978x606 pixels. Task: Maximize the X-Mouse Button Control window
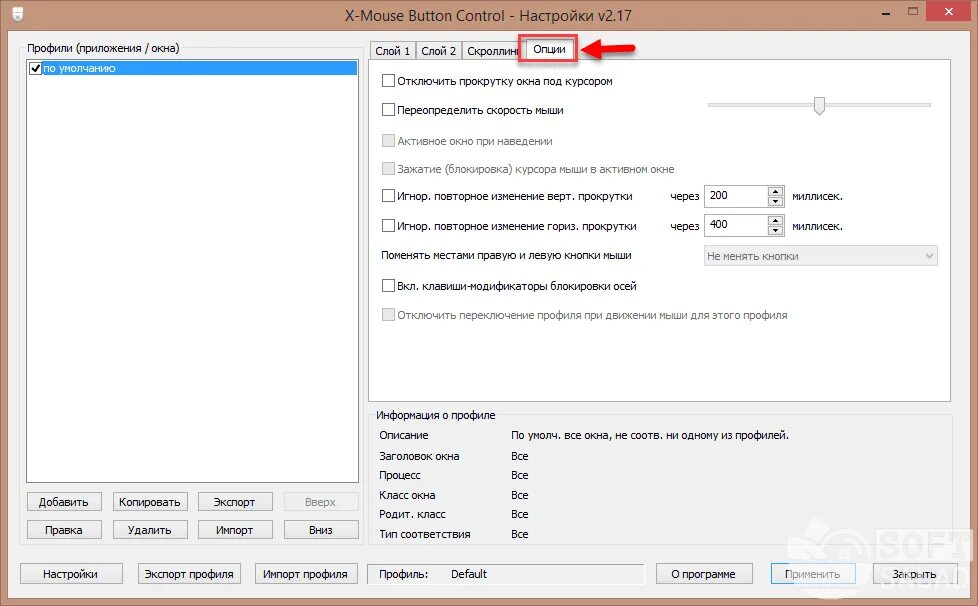pyautogui.click(x=913, y=12)
